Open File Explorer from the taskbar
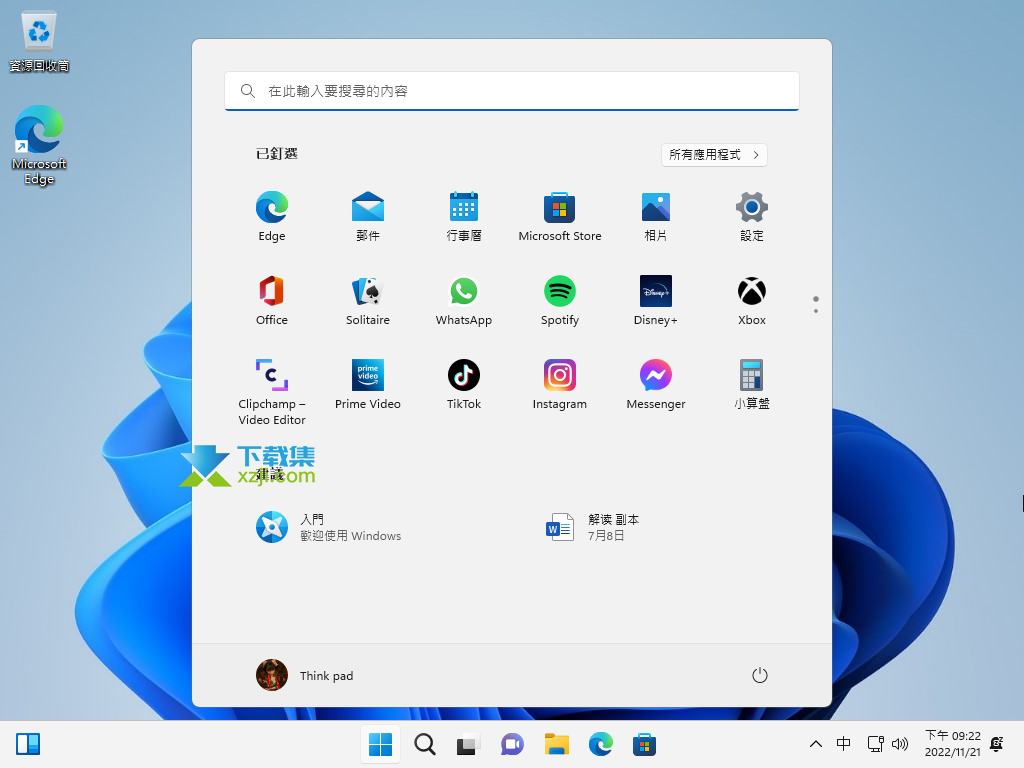 [x=556, y=744]
